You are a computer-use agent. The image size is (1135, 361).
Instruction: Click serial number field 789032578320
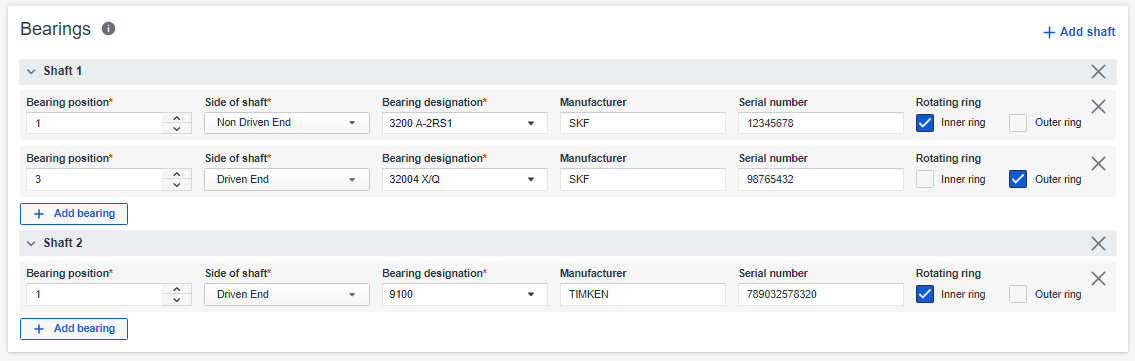(821, 294)
